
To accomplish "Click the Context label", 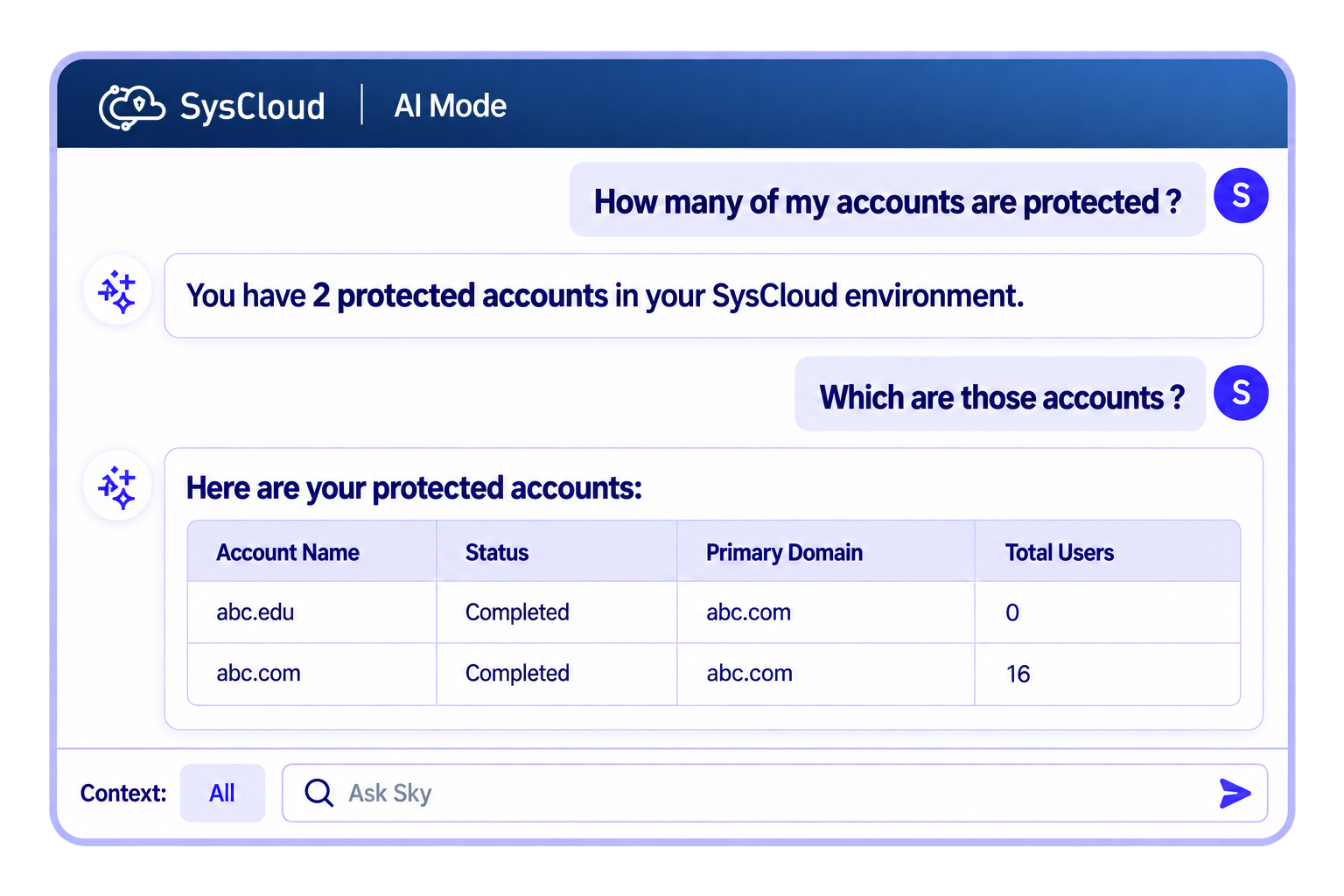I will (123, 793).
